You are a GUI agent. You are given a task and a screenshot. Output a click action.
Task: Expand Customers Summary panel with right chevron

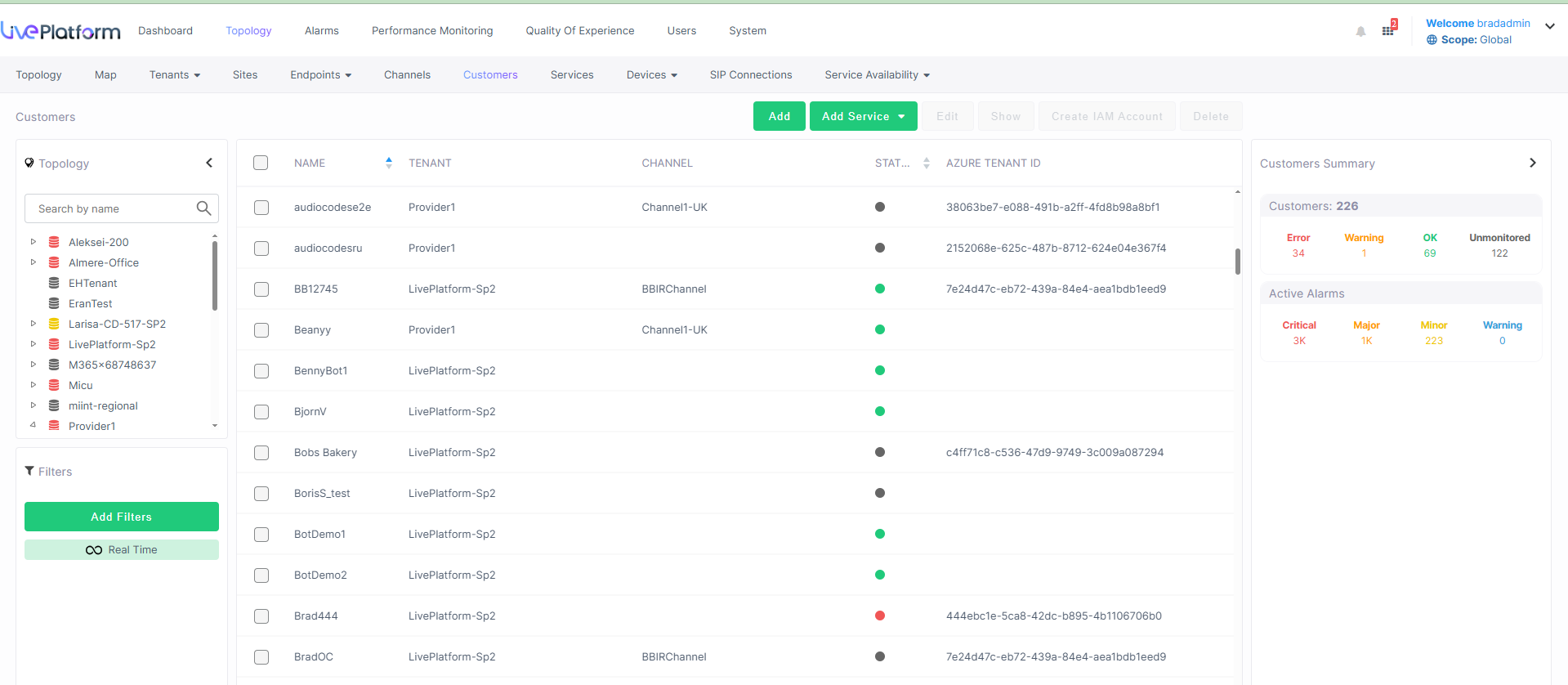[x=1532, y=163]
